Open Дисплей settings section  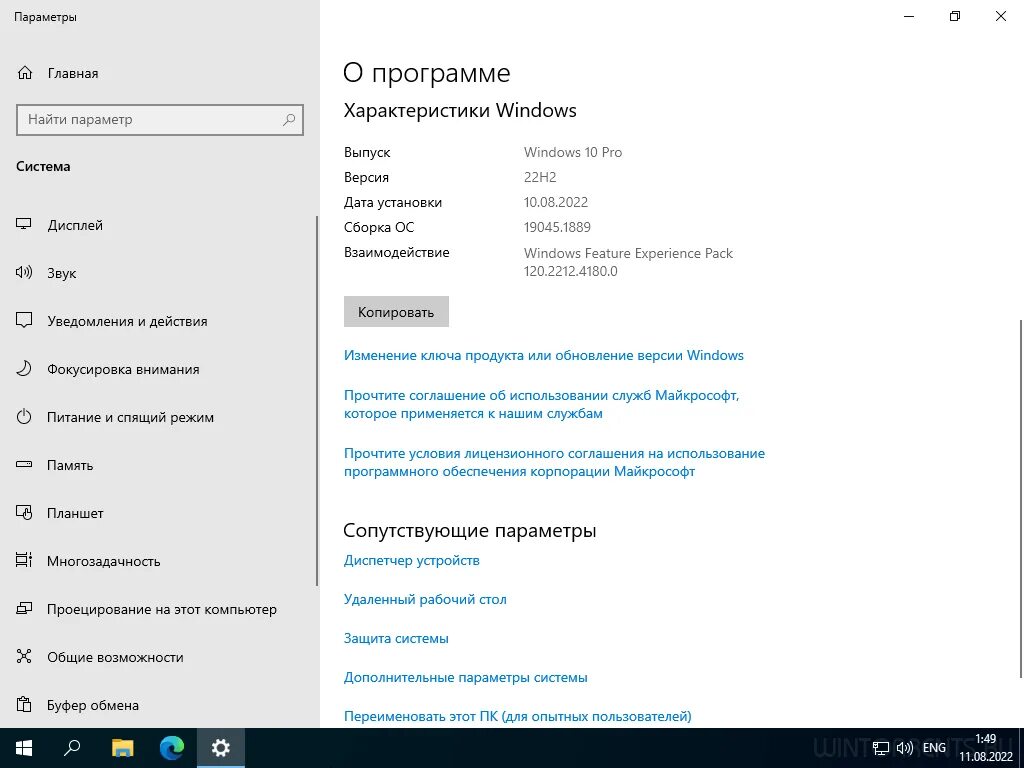(x=75, y=225)
